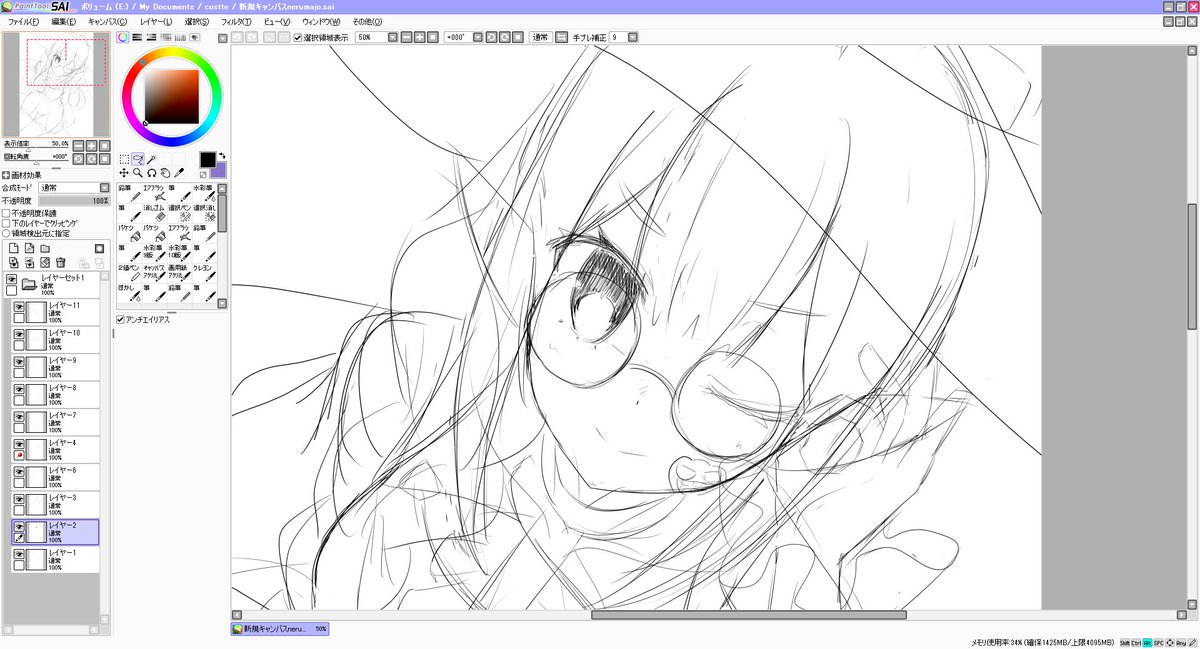Show the color mixer panel
1200x649 pixels.
[x=166, y=37]
